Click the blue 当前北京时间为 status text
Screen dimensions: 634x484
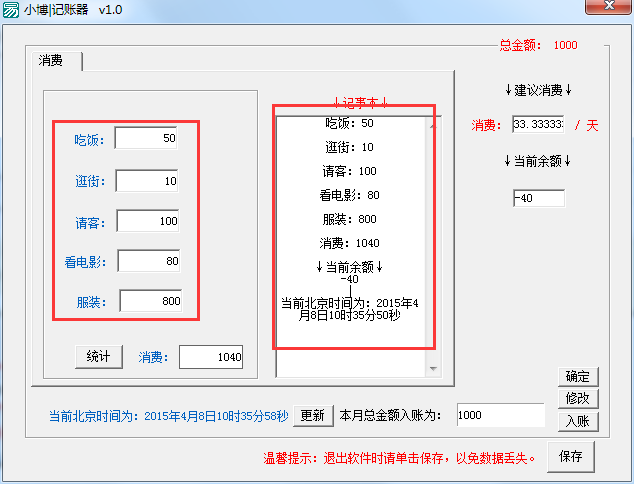point(169,416)
